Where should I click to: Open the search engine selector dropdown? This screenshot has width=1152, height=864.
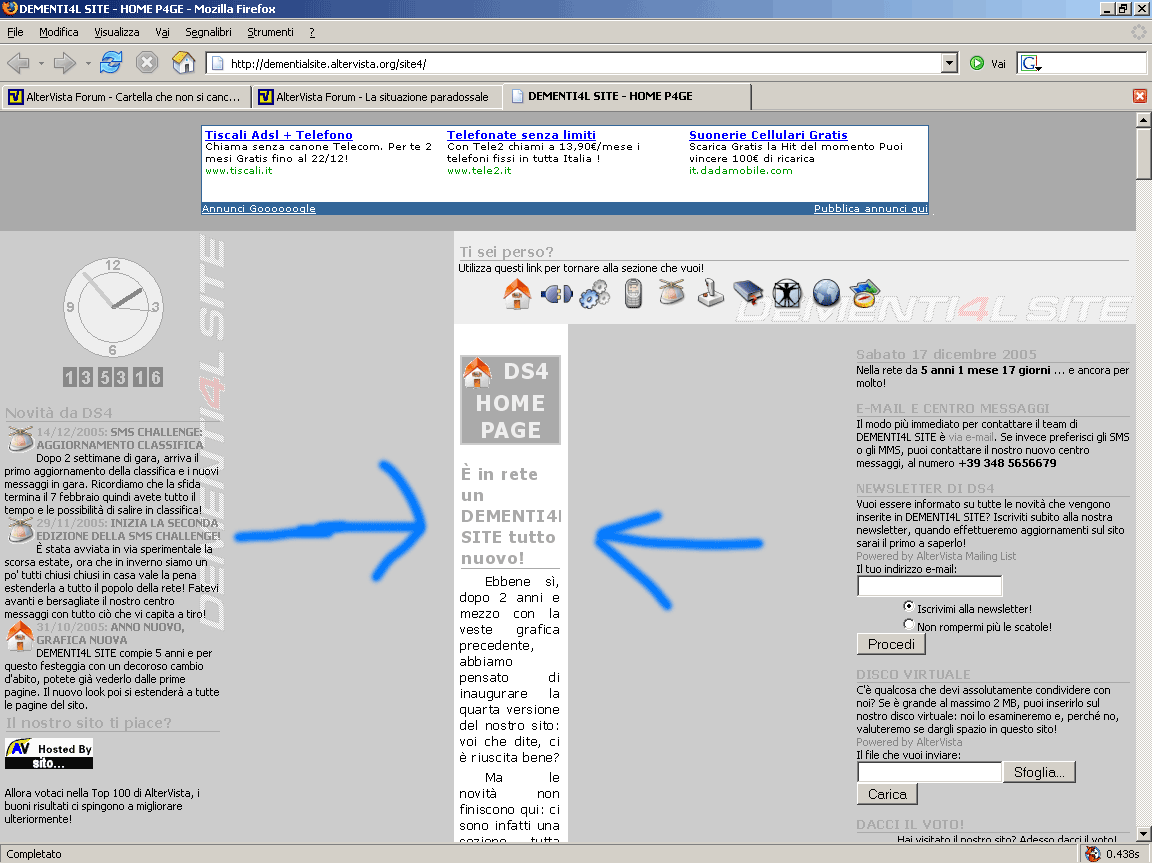[1030, 64]
